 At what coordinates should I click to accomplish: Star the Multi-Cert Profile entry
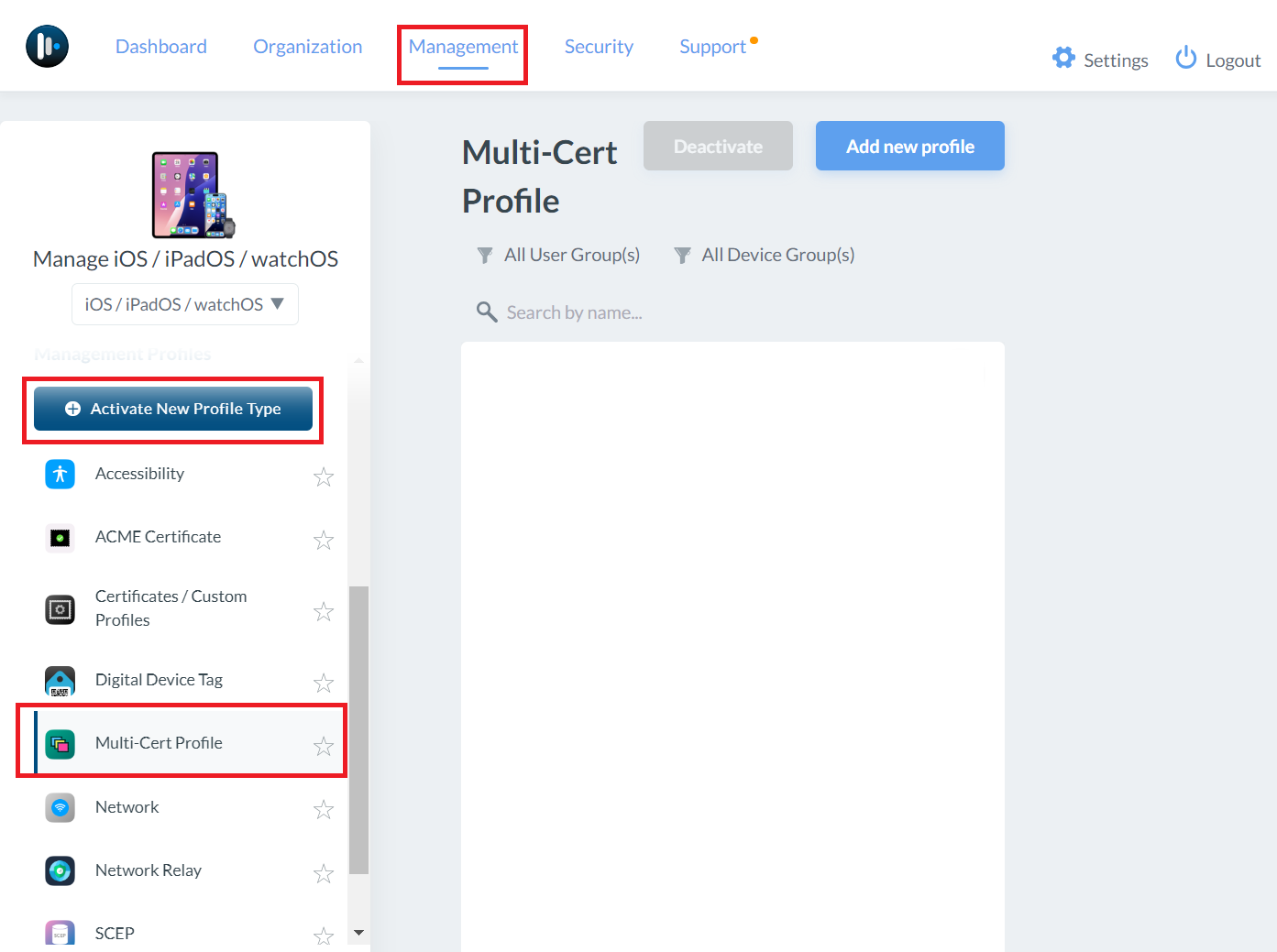(x=324, y=746)
